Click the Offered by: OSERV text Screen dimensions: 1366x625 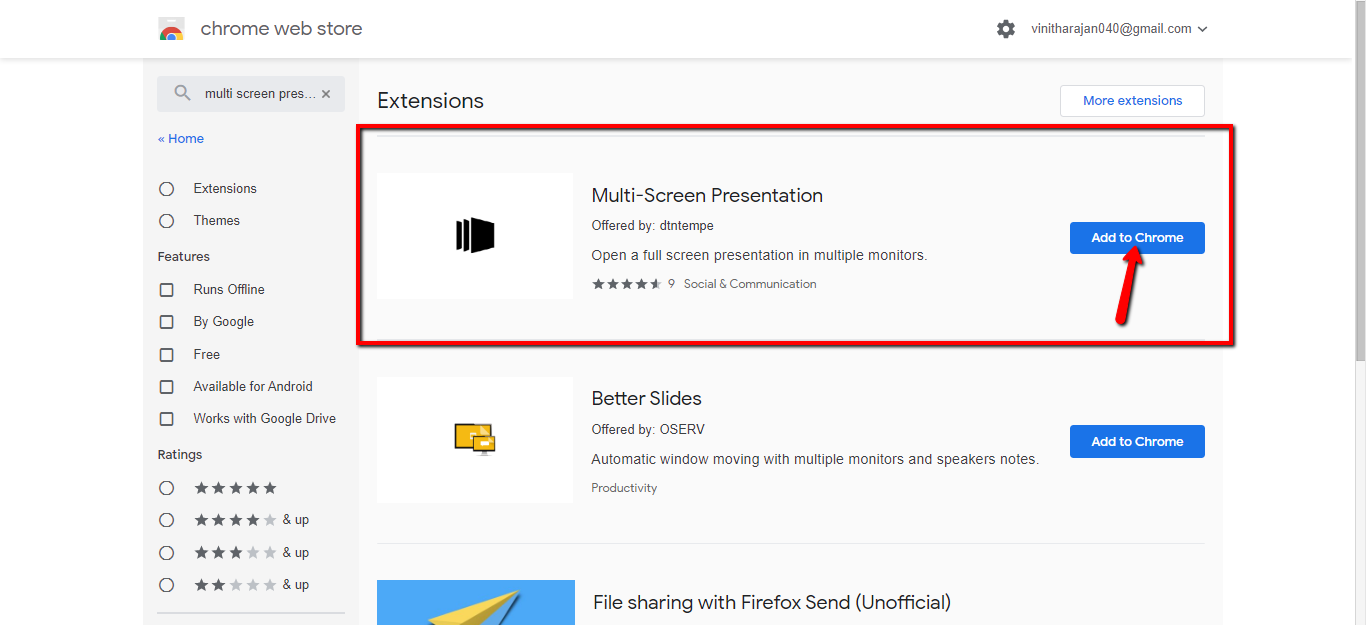tap(648, 430)
